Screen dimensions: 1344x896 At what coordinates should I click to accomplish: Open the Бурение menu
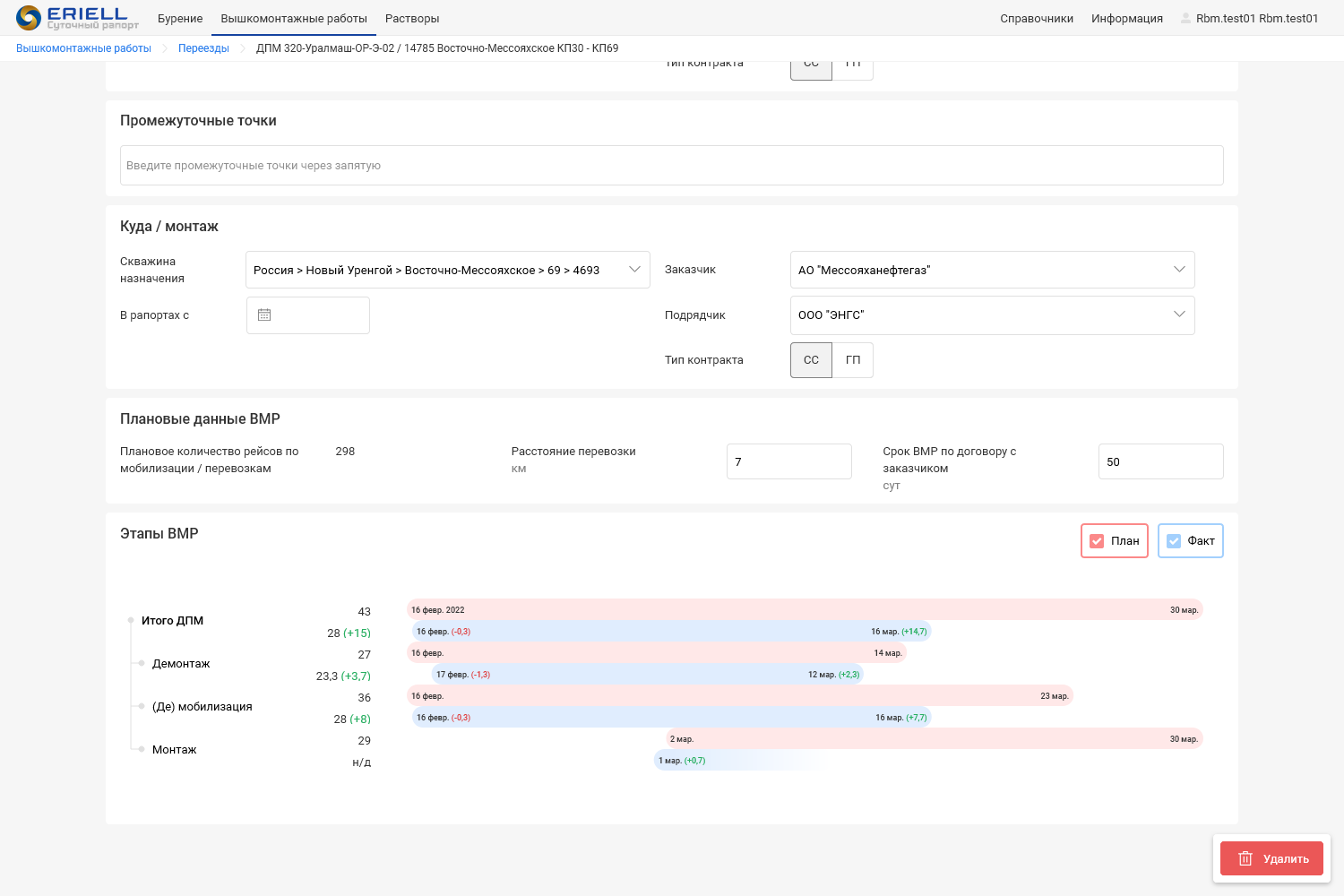tap(180, 18)
